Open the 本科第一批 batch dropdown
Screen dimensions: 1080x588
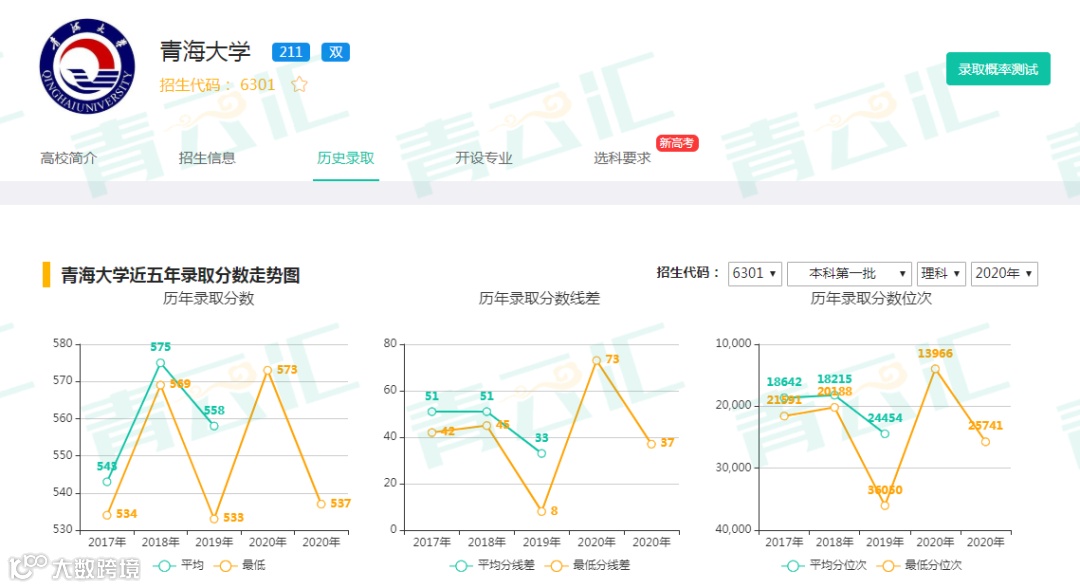click(x=849, y=273)
